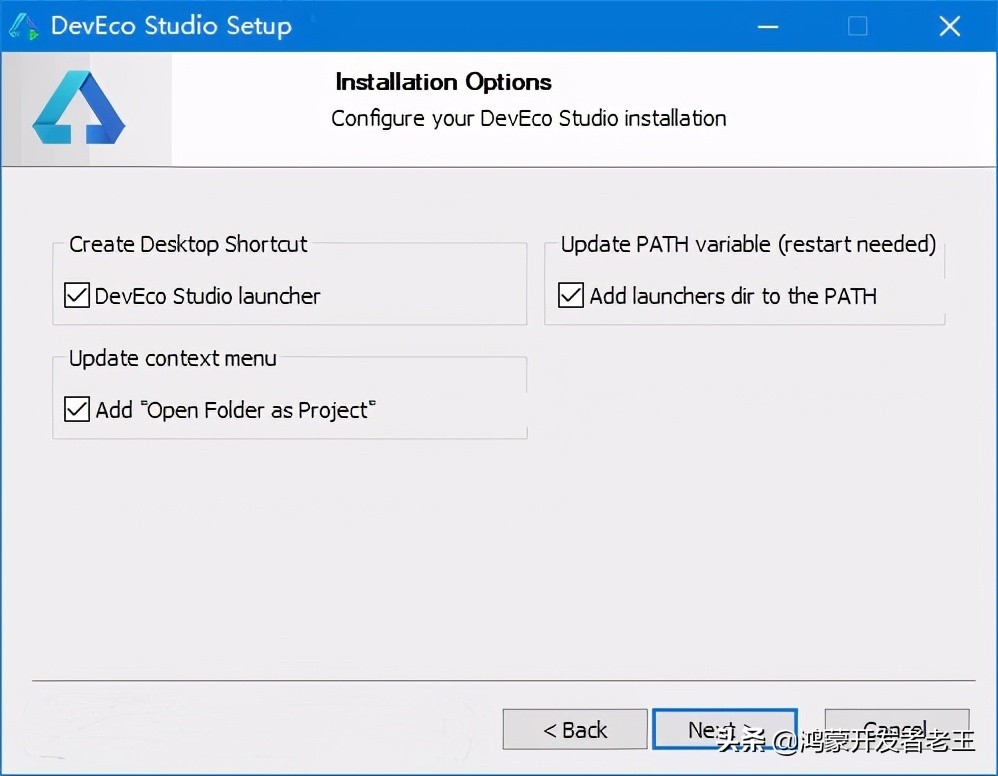
Task: Click the Installation Options heading
Action: pyautogui.click(x=443, y=82)
